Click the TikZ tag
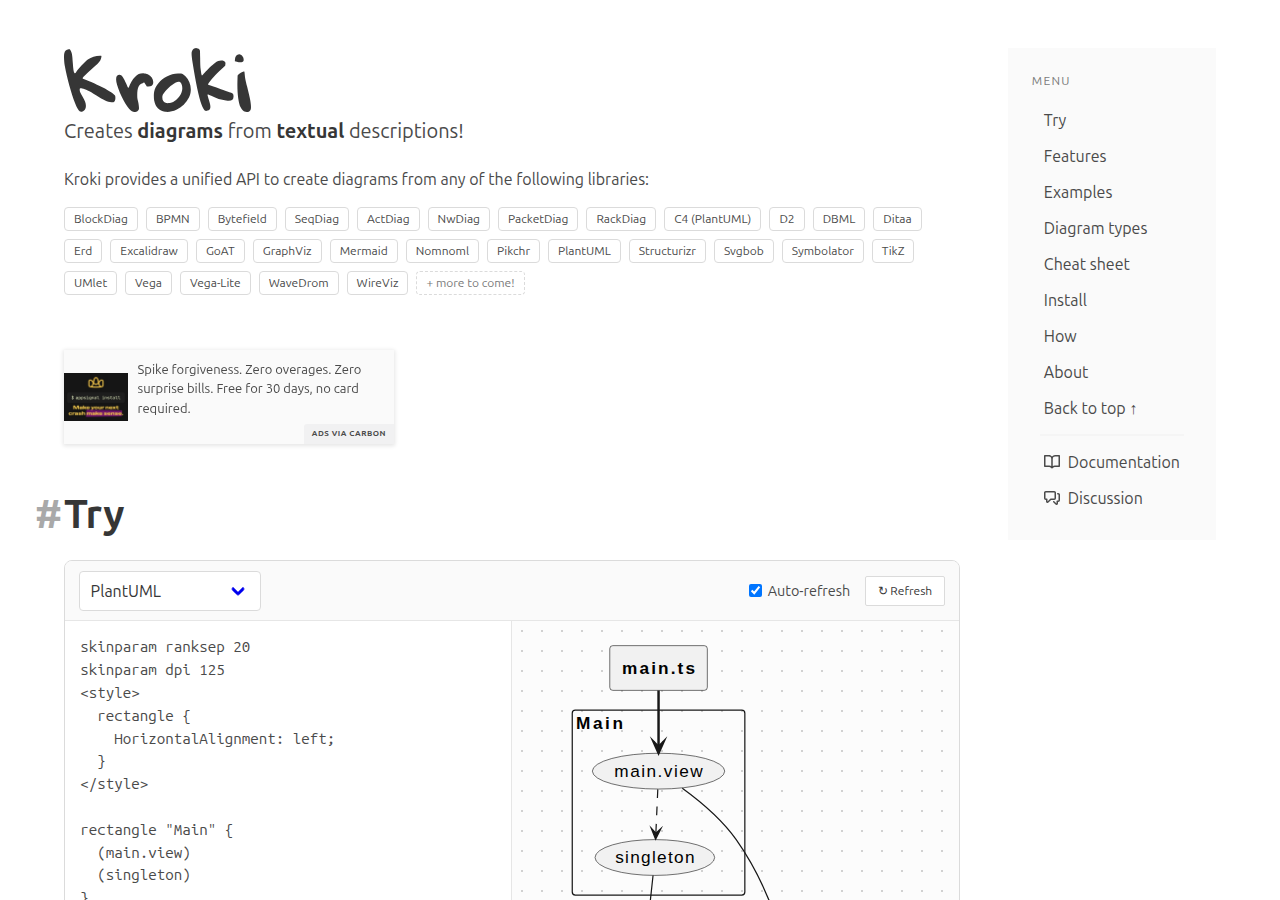The width and height of the screenshot is (1280, 900). click(x=893, y=251)
